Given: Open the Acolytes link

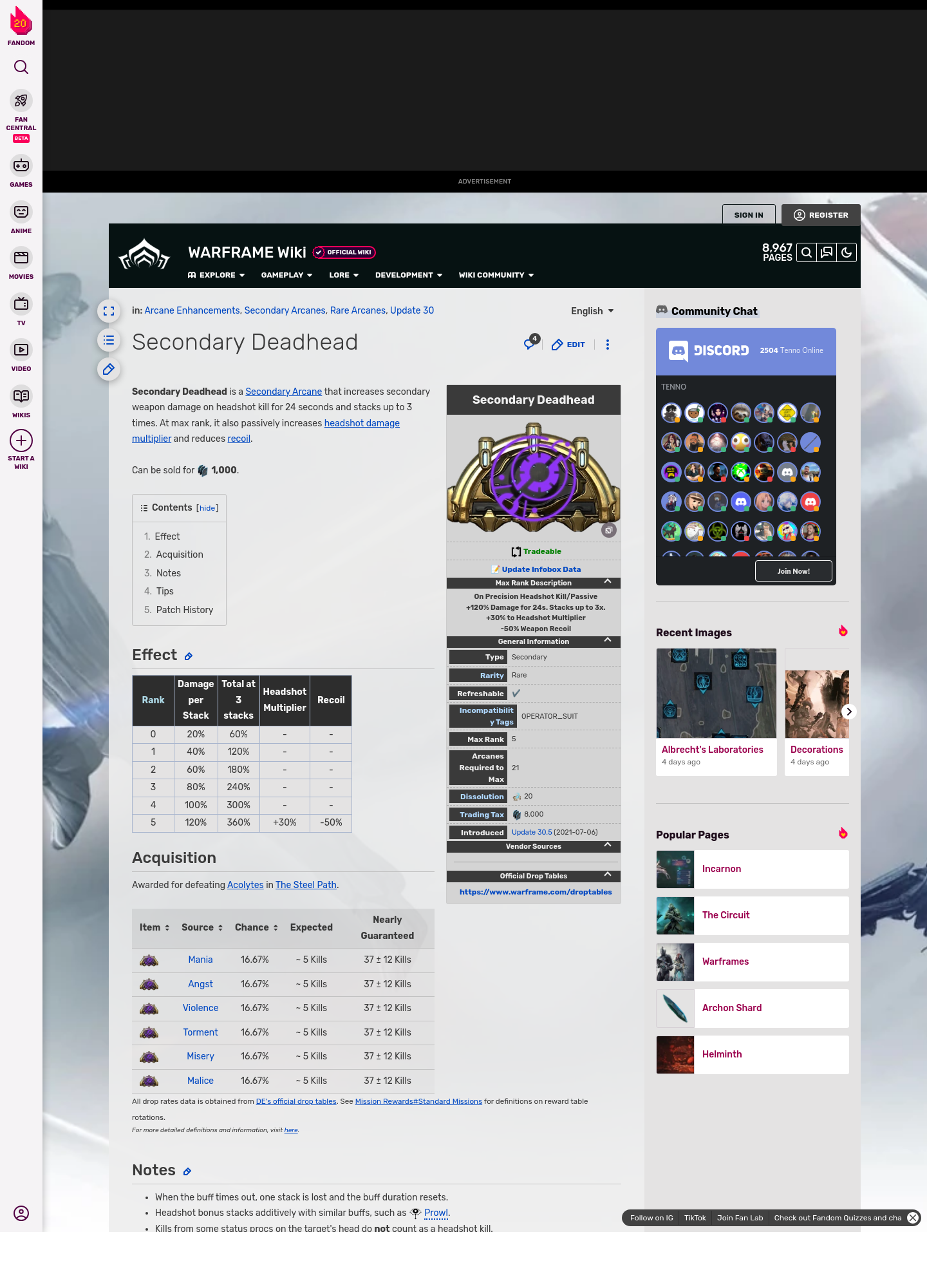Looking at the screenshot, I should click(245, 885).
